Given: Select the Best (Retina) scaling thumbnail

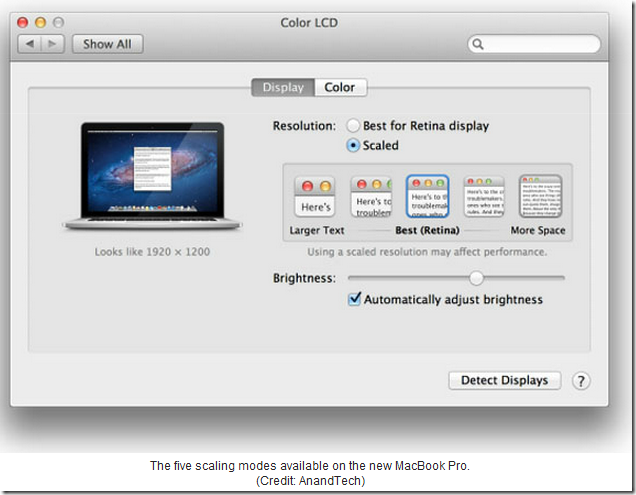Looking at the screenshot, I should [428, 197].
